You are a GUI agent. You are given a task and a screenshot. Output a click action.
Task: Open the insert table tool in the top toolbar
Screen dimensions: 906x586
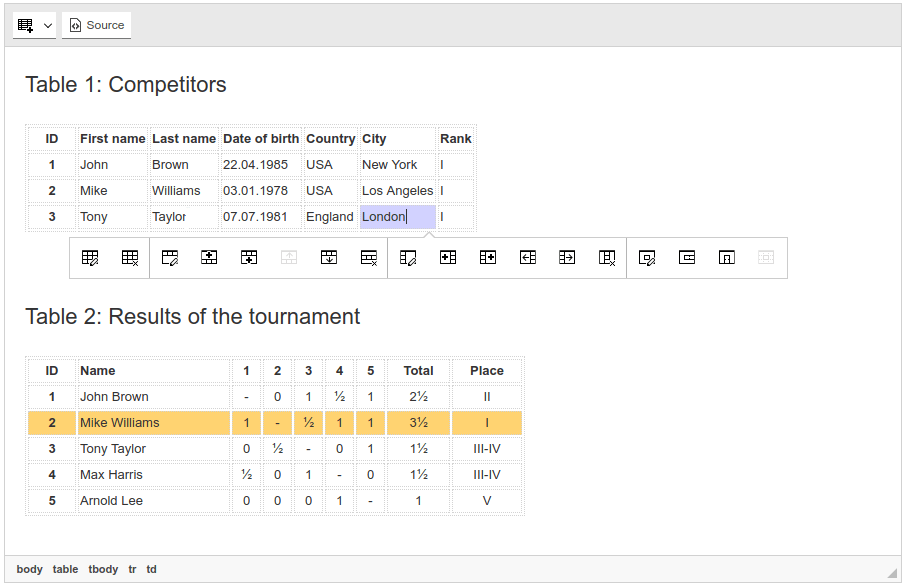(x=24, y=25)
